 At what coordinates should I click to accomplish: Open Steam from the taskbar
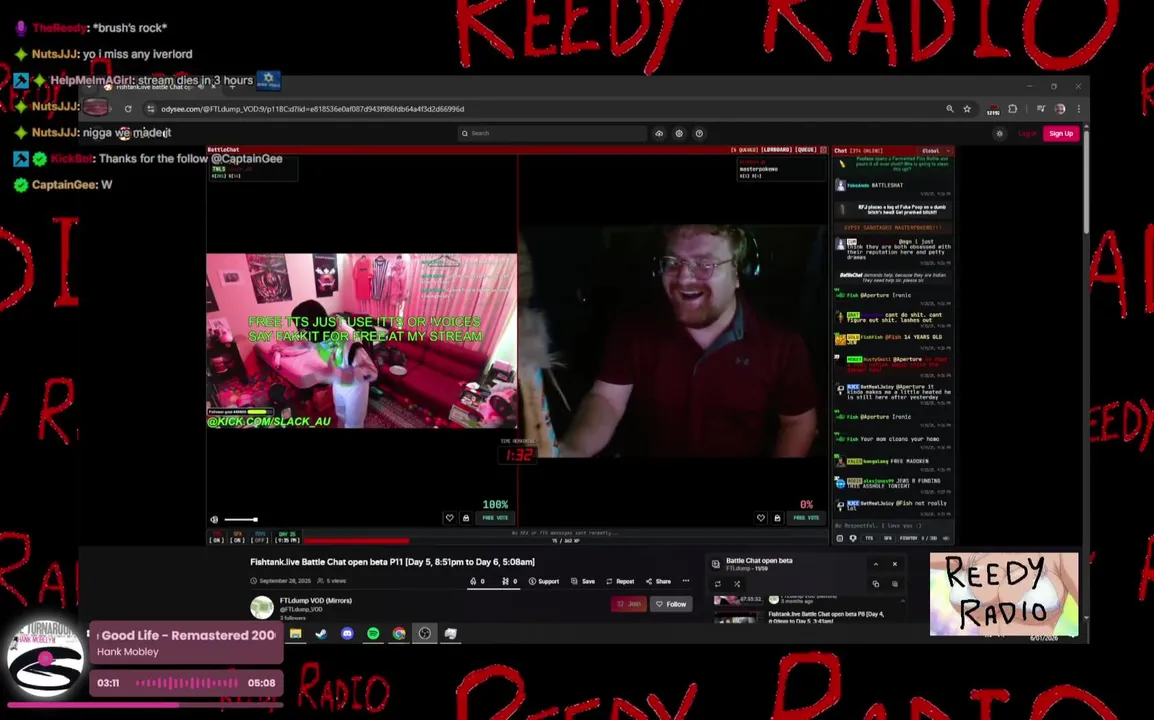321,633
